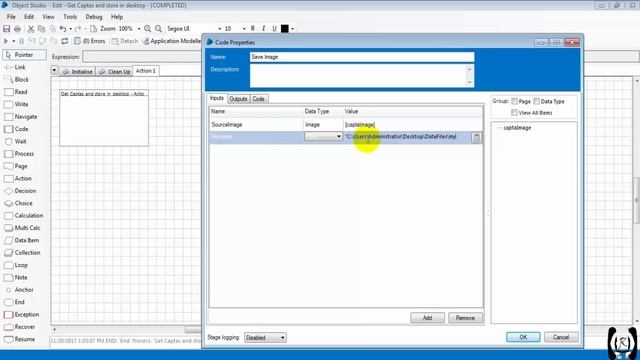Open the font color dropdown arrow
Screen dimensions: 640x360
tap(292, 29)
